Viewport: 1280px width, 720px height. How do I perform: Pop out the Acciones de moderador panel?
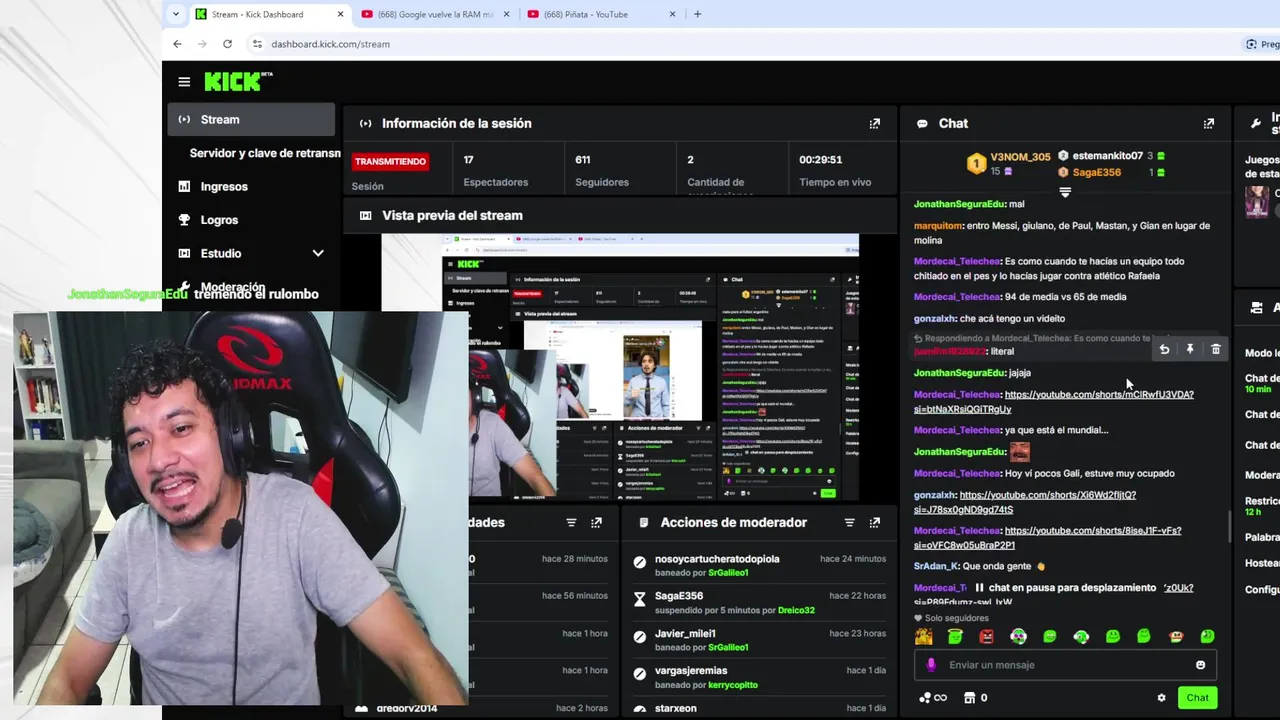(875, 523)
